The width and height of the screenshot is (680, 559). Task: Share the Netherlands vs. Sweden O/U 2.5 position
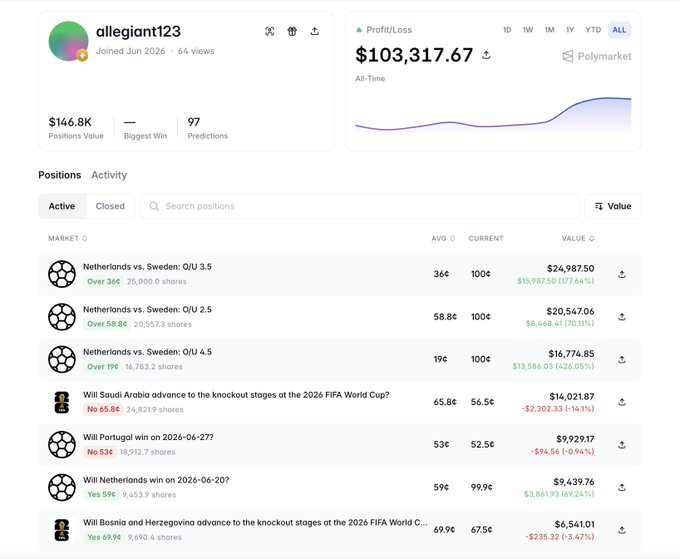click(622, 317)
